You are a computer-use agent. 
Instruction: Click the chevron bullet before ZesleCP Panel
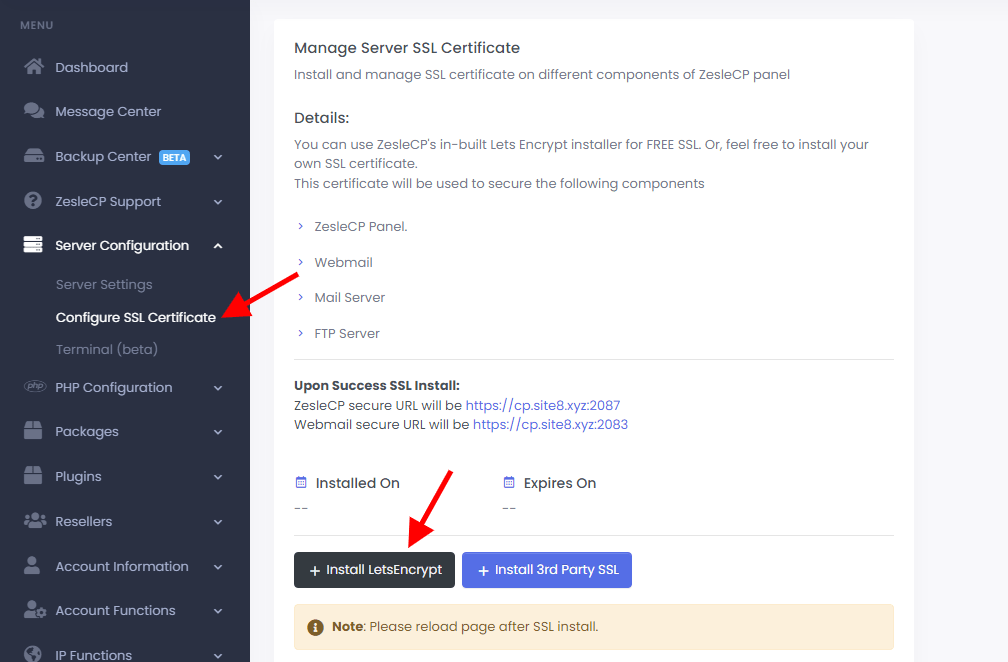300,226
